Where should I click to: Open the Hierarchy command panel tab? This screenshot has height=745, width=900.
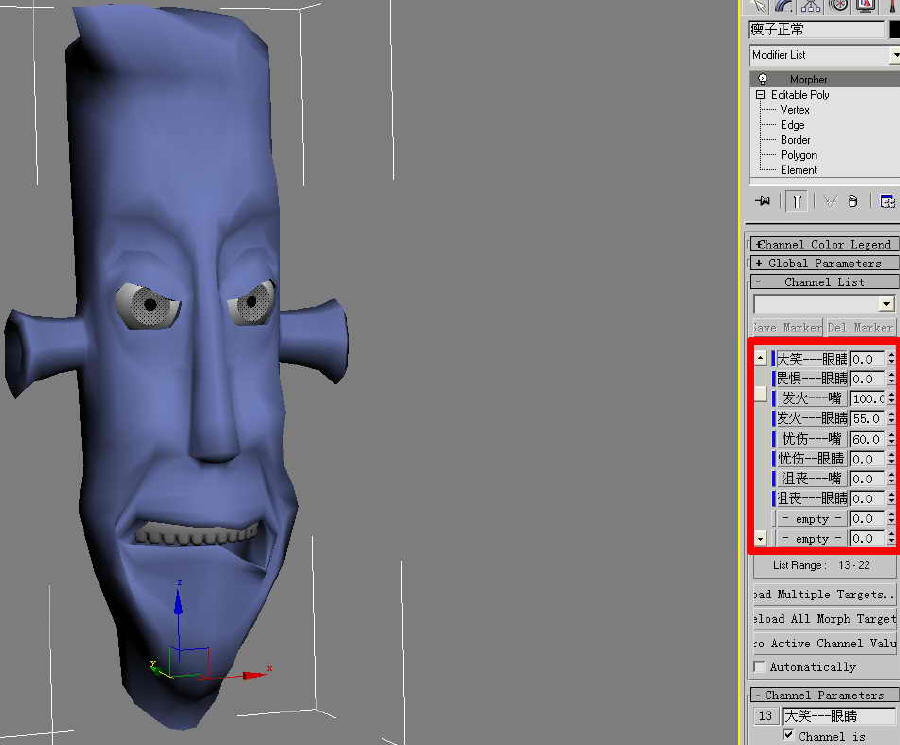(810, 6)
